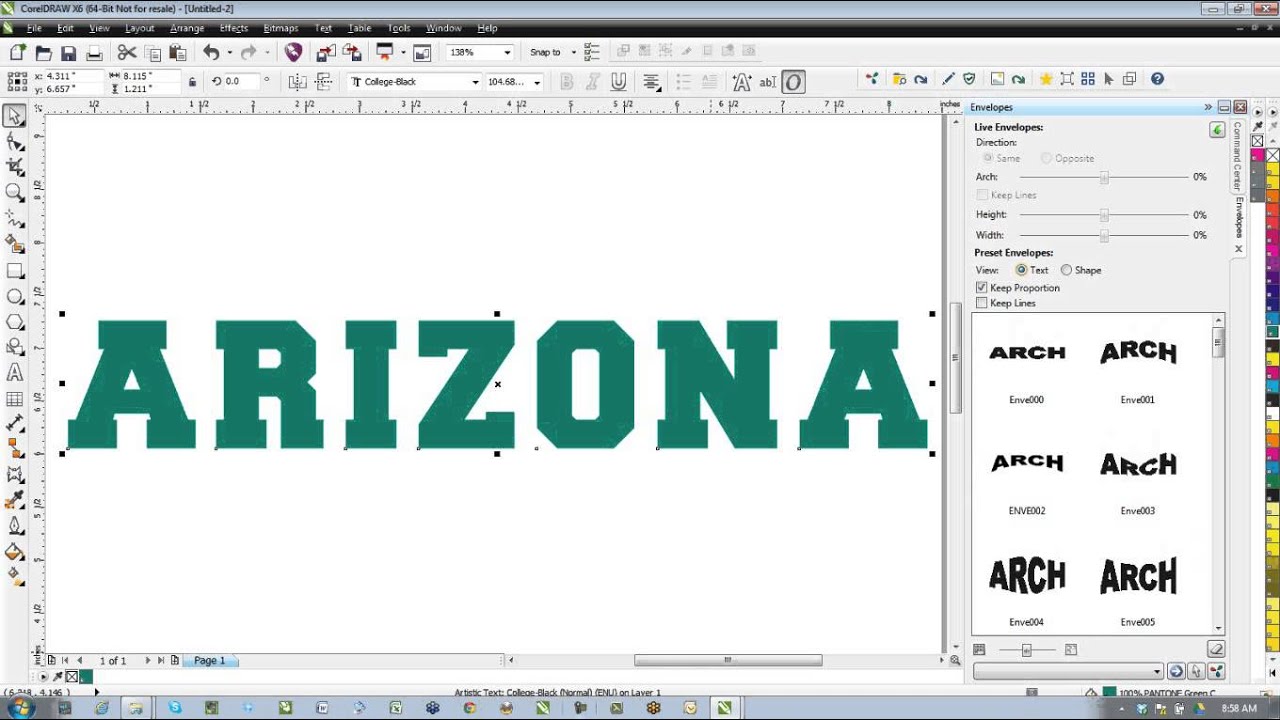Choose the Enve005 arch preset
The height and width of the screenshot is (720, 1280).
coord(1138,576)
